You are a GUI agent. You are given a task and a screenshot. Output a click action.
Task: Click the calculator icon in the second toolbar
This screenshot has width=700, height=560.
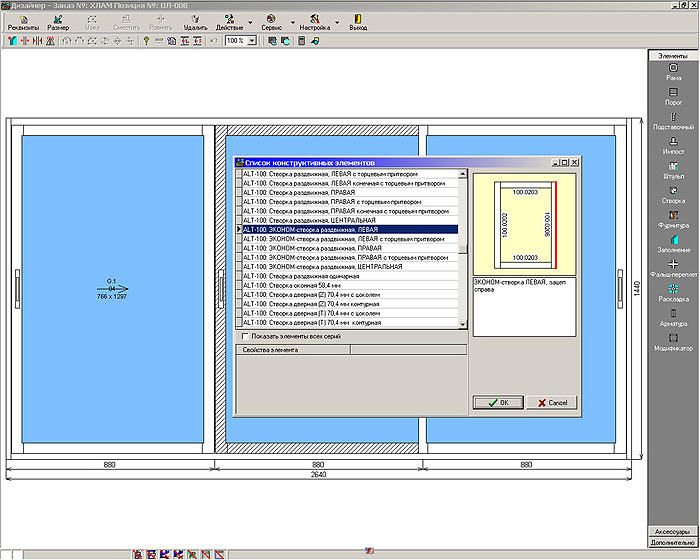(302, 41)
